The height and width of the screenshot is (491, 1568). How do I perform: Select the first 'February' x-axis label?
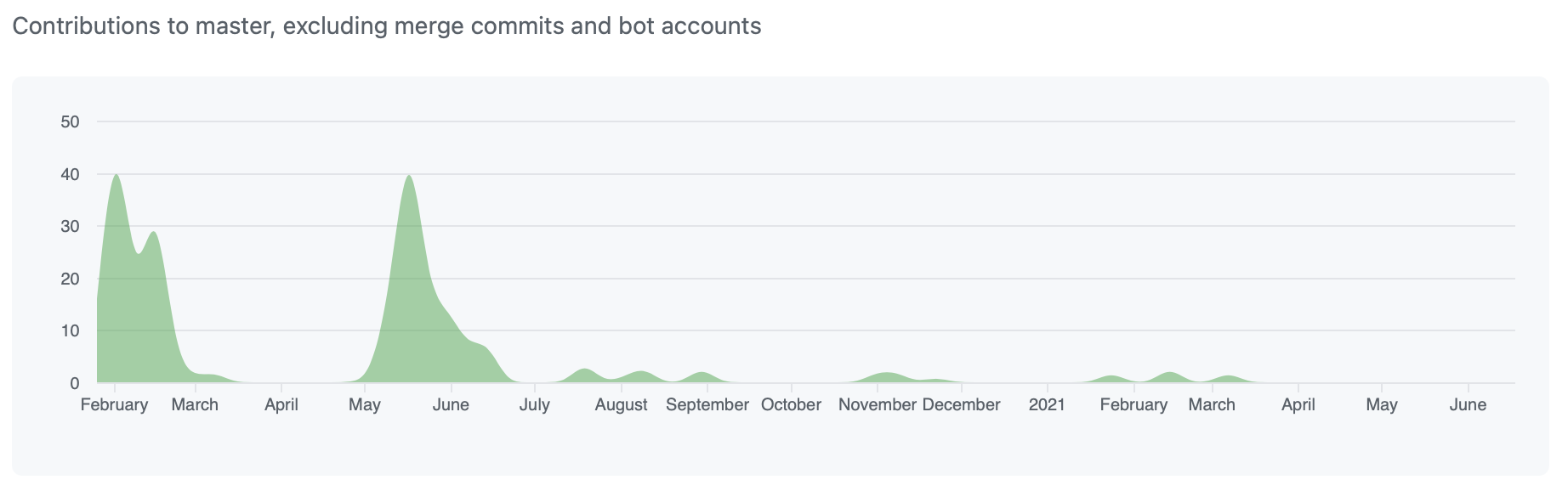click(x=114, y=405)
